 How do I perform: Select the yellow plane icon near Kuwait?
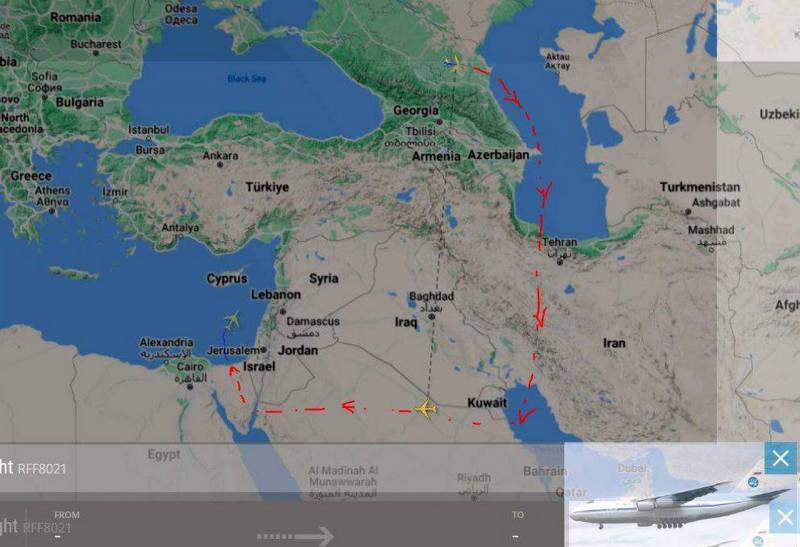426,409
